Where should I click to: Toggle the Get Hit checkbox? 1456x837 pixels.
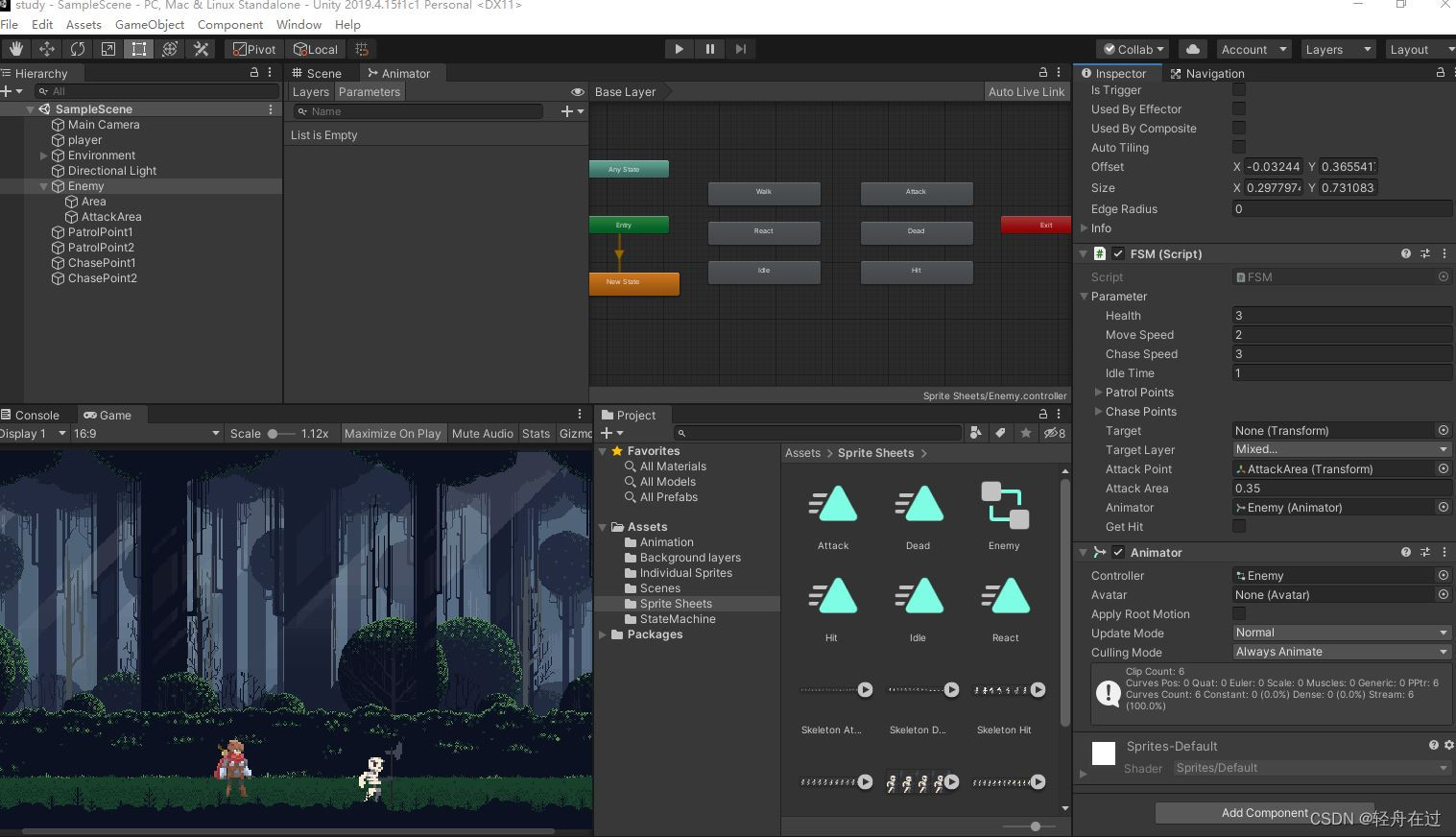tap(1239, 526)
